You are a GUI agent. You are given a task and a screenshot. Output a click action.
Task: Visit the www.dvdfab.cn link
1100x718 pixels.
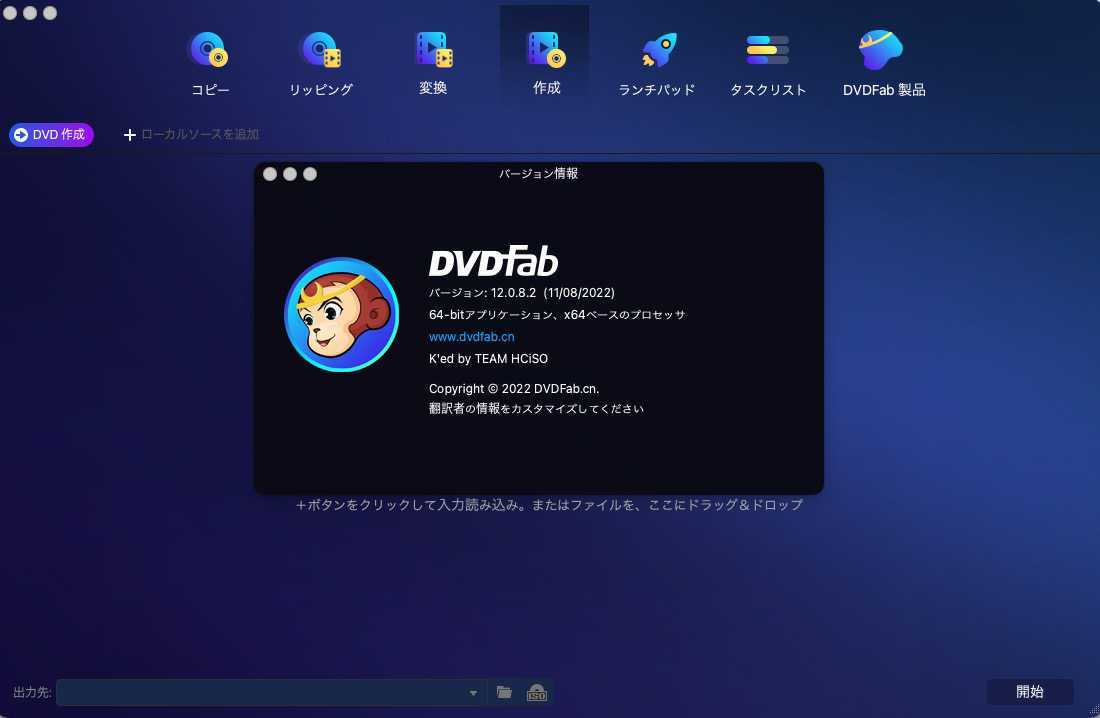(x=471, y=337)
